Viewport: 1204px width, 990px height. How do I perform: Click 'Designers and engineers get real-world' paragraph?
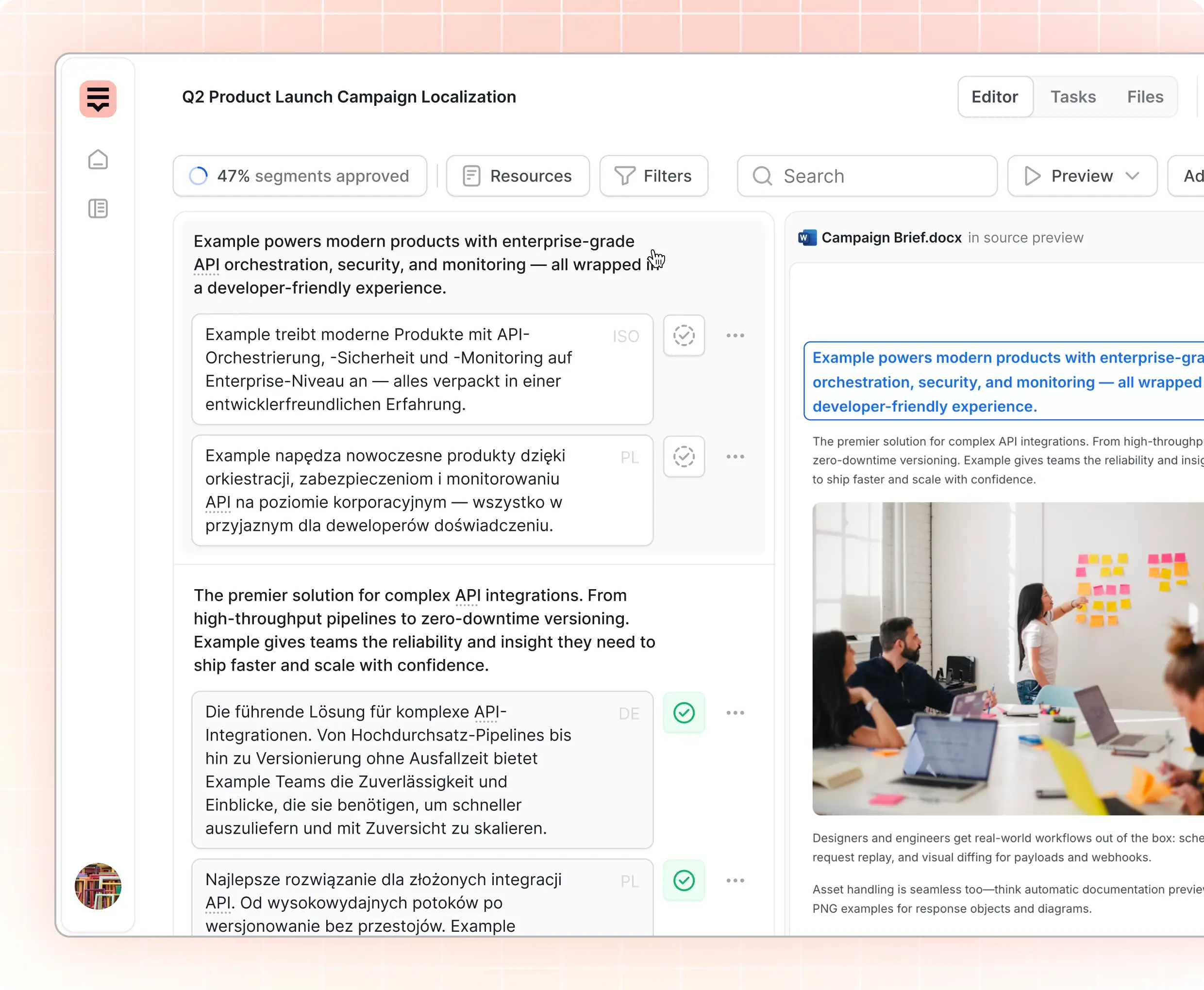[x=1008, y=847]
